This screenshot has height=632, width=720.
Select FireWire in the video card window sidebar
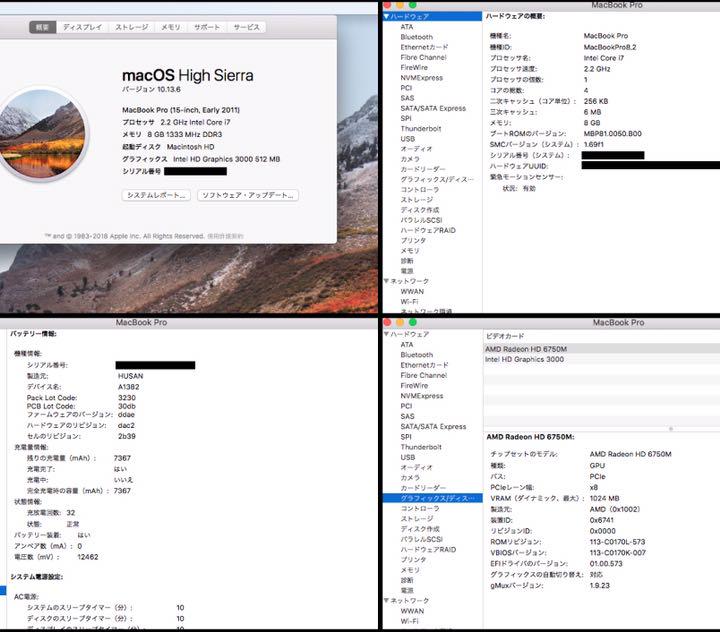point(414,385)
